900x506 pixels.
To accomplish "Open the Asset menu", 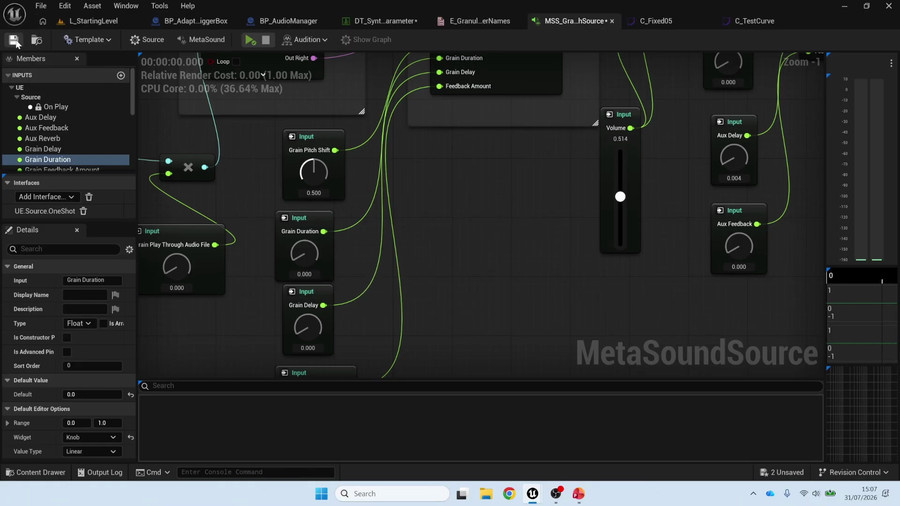I will 92,6.
